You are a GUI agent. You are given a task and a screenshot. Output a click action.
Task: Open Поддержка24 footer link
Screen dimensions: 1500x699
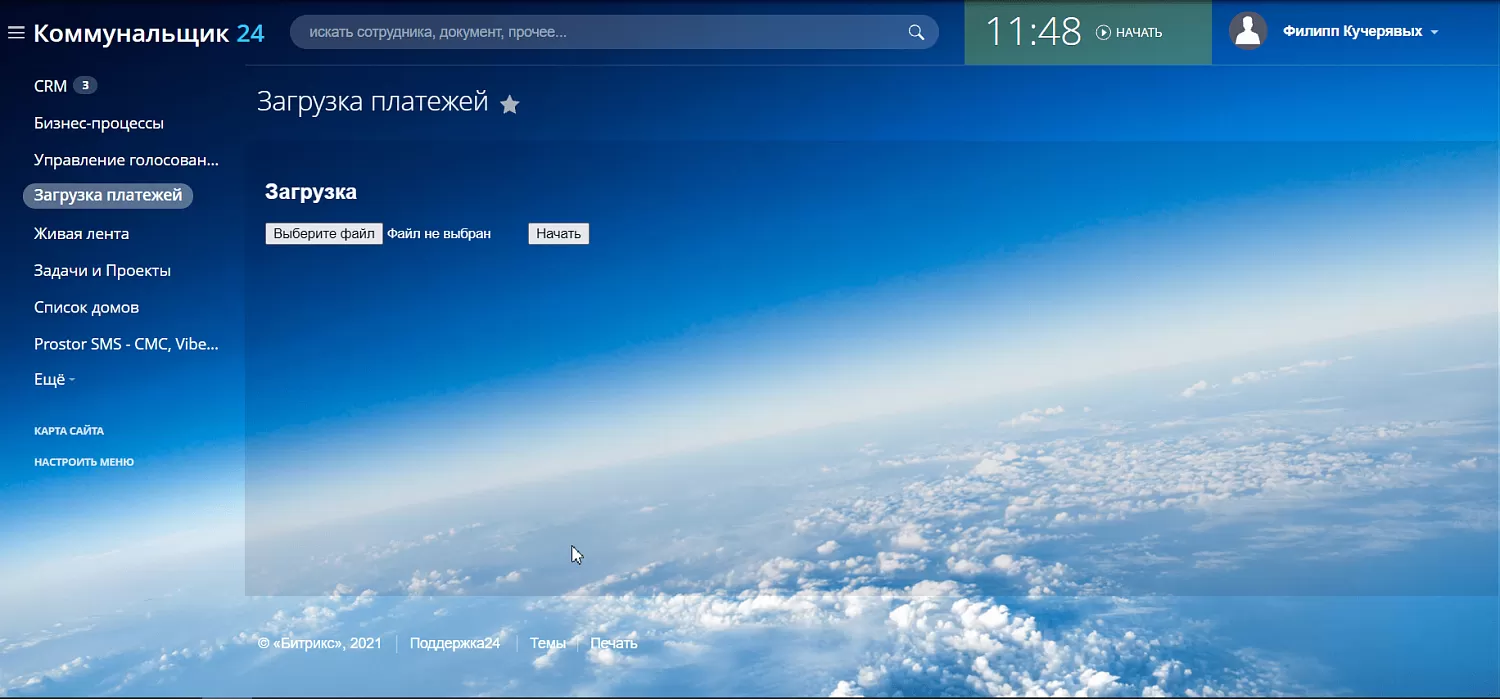pyautogui.click(x=454, y=644)
